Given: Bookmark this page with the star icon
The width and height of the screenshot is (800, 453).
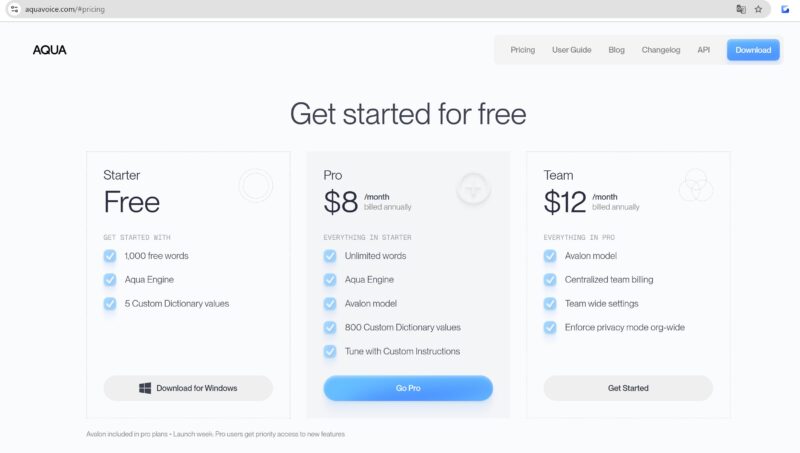Looking at the screenshot, I should [758, 9].
